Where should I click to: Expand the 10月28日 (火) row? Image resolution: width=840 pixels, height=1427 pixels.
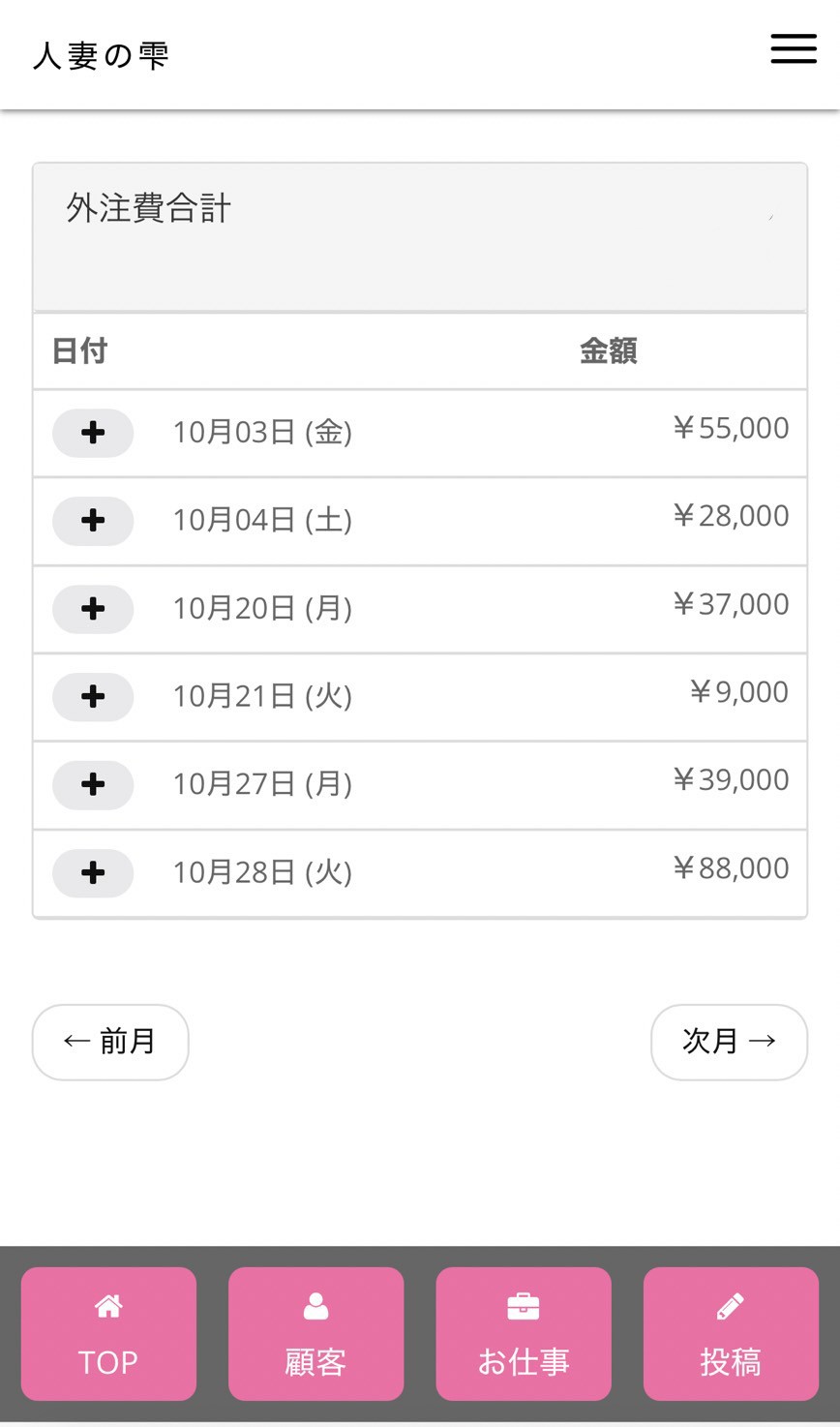click(x=93, y=873)
